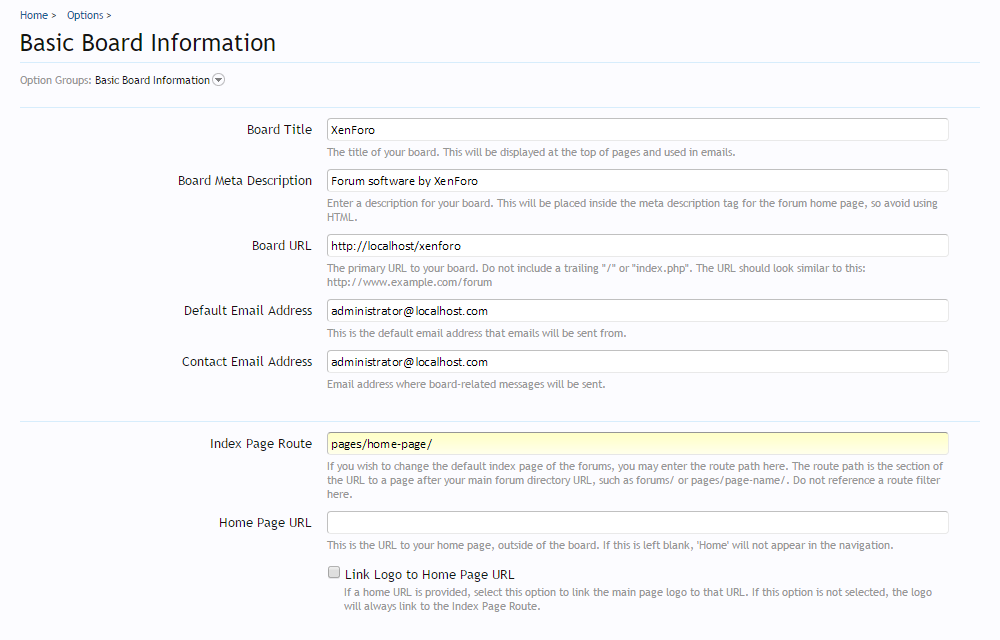The height and width of the screenshot is (640, 1000).
Task: Click the Board URL label
Action: point(281,245)
